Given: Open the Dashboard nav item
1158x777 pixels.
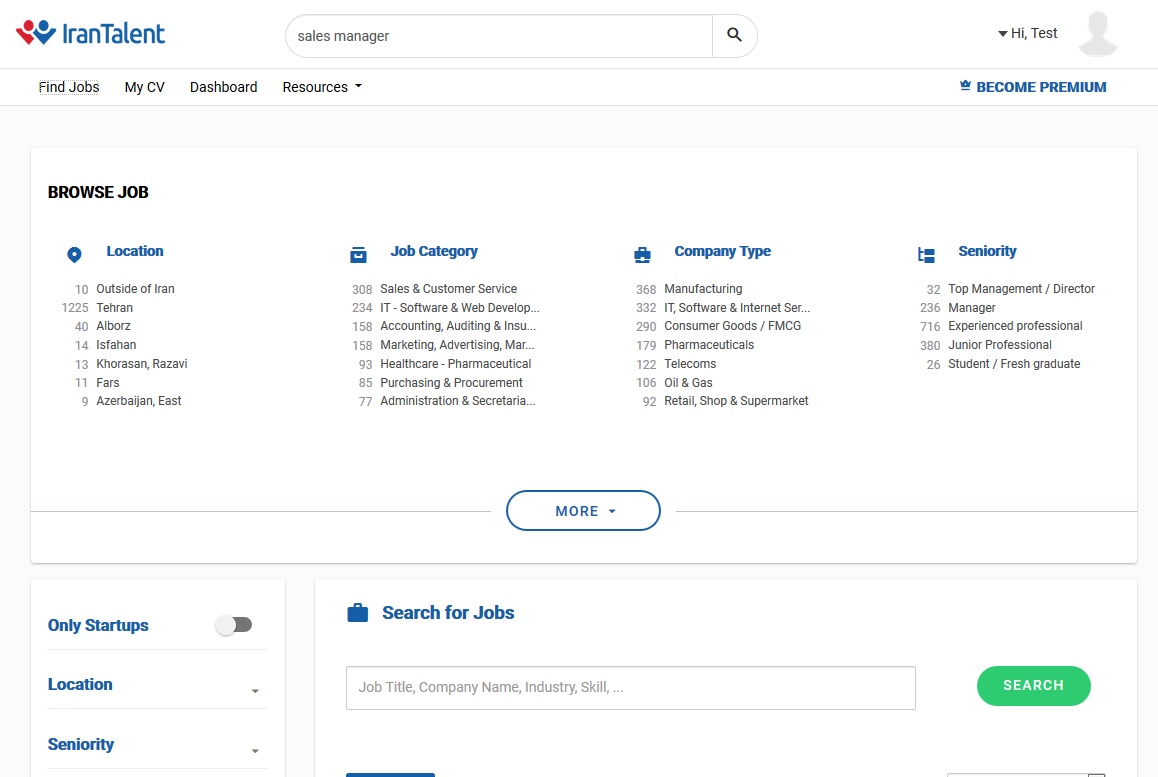Looking at the screenshot, I should pos(223,87).
